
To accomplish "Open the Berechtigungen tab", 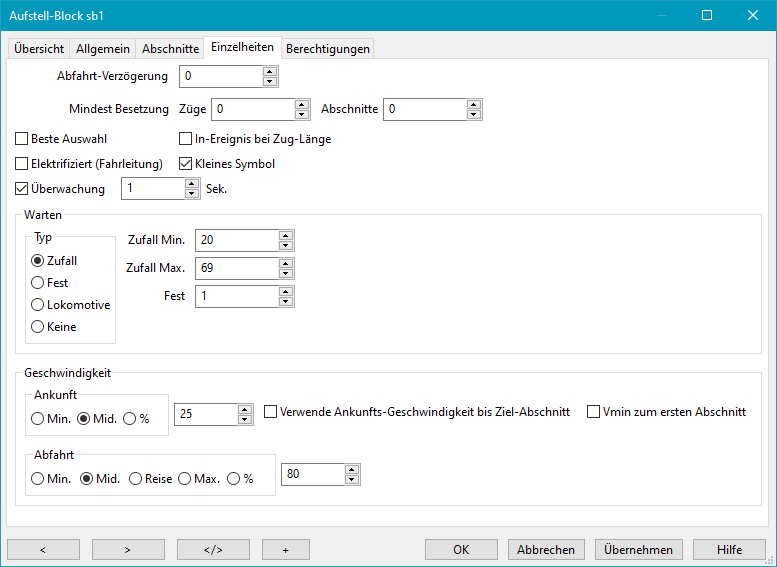I will [328, 48].
